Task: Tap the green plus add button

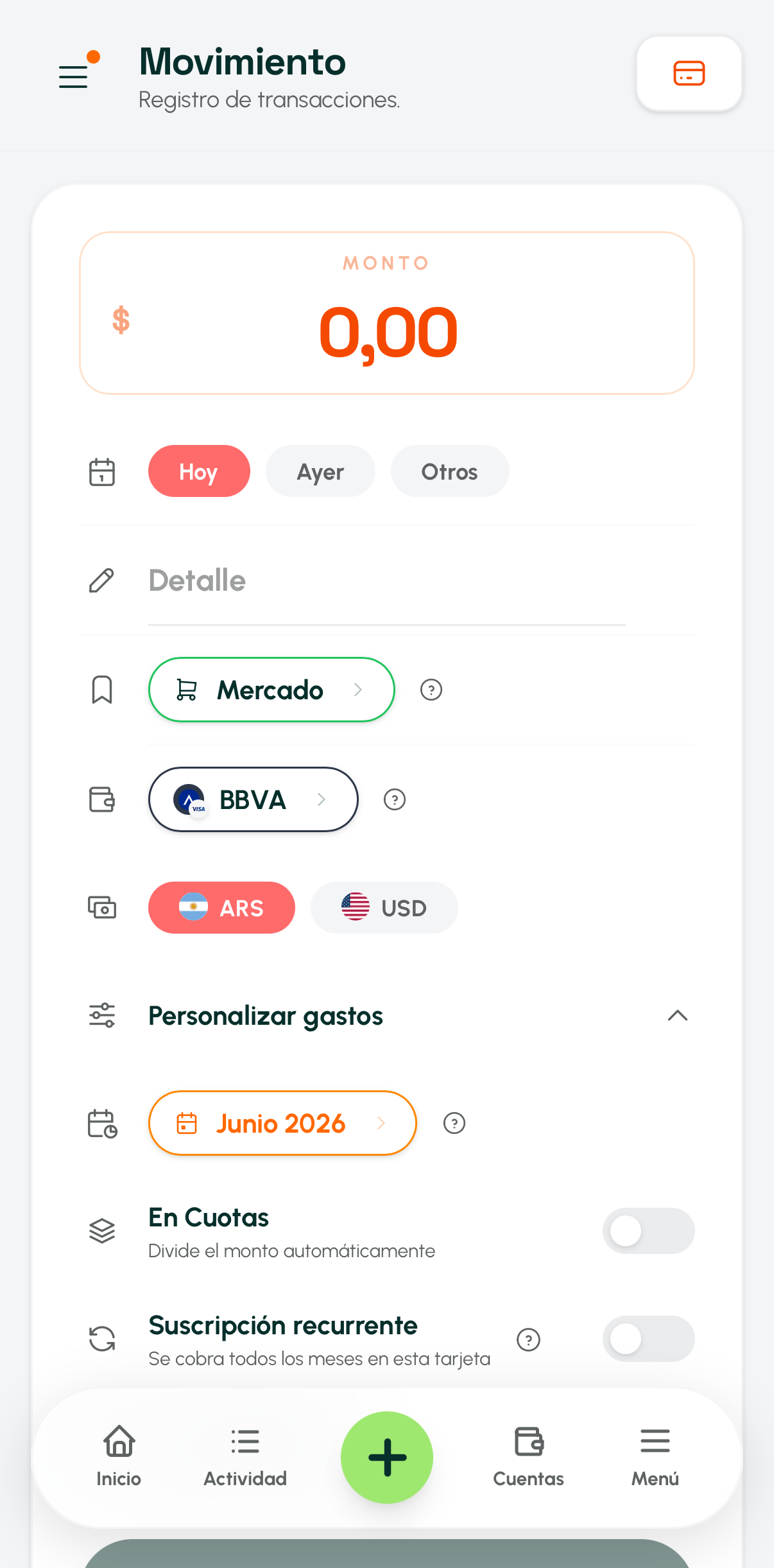Action: coord(387,1457)
